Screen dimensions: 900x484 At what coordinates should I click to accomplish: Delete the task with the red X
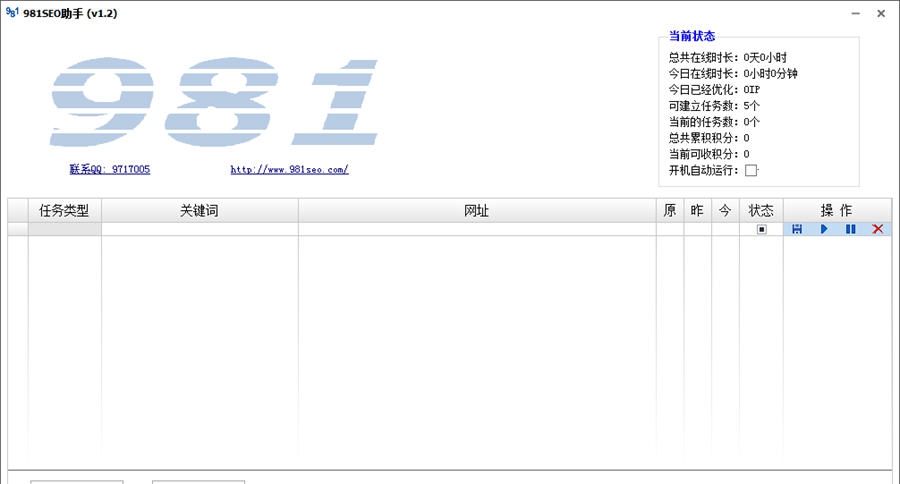pyautogui.click(x=878, y=229)
